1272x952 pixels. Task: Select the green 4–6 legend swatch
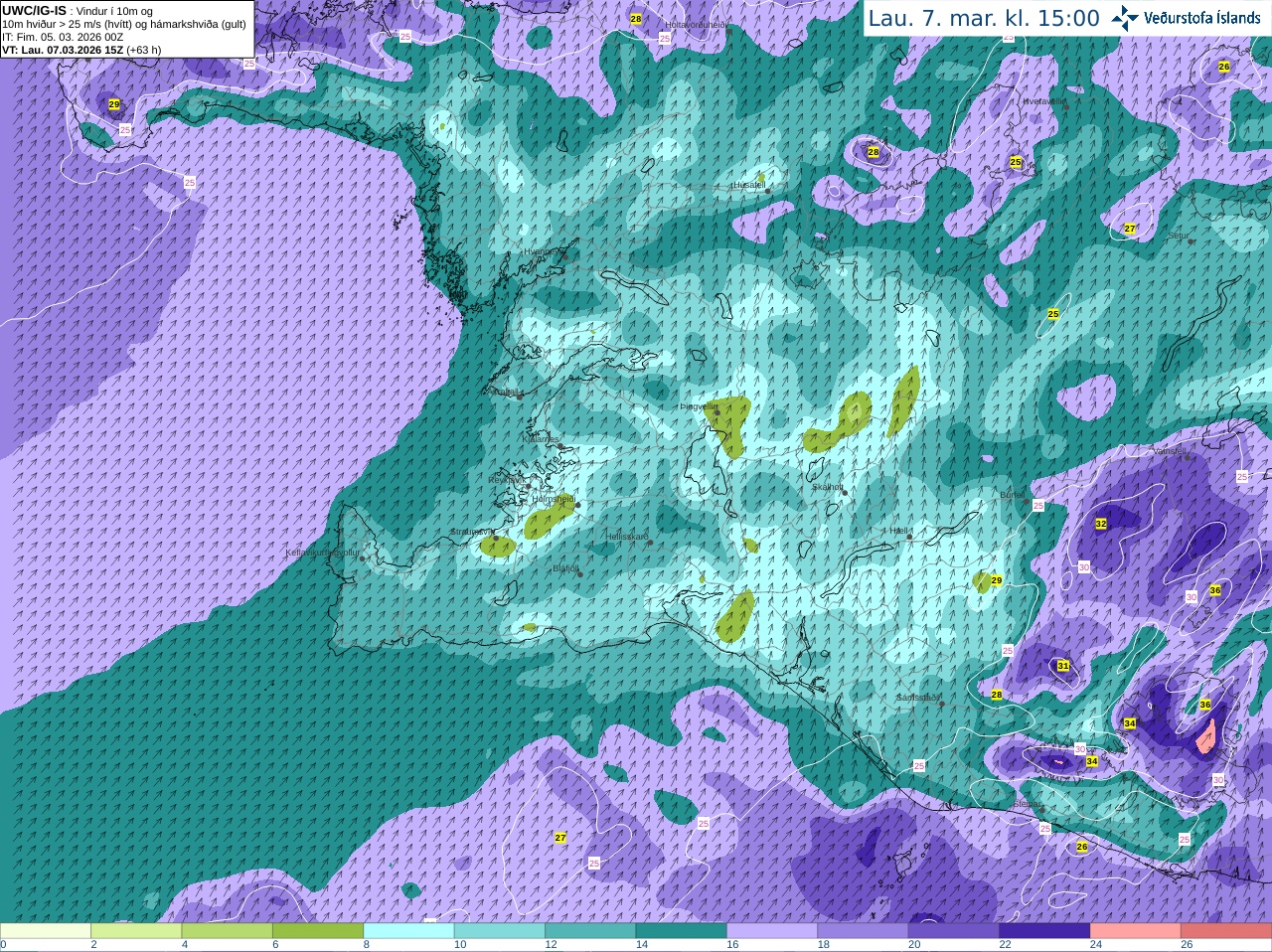coord(228,931)
